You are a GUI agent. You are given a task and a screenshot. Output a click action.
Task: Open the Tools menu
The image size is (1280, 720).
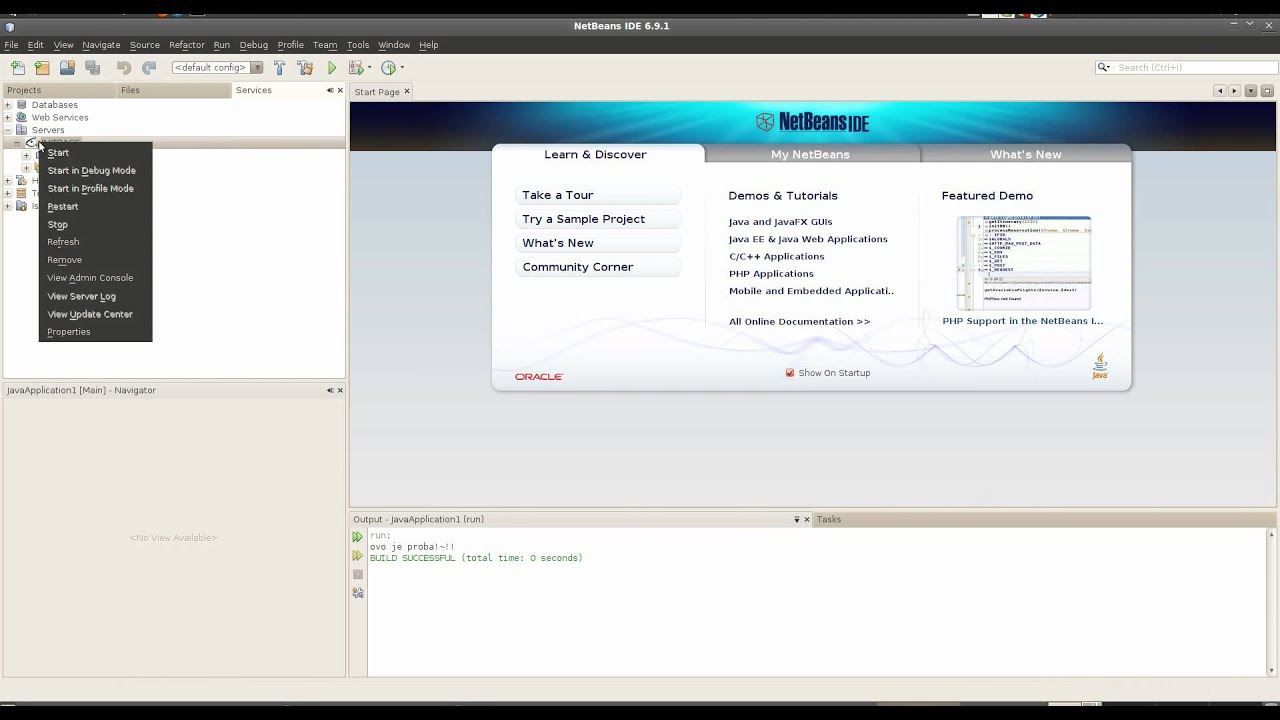coord(358,45)
